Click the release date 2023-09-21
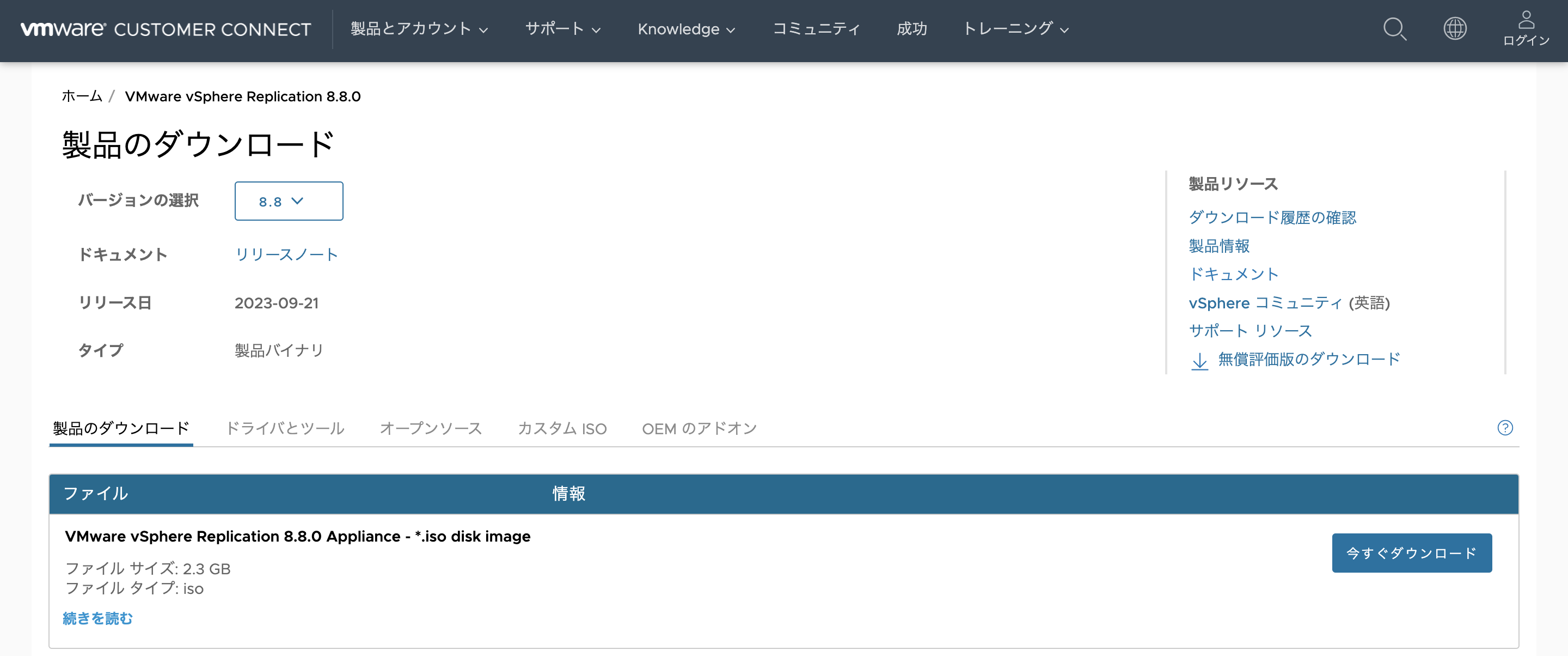Image resolution: width=1568 pixels, height=656 pixels. tap(277, 303)
